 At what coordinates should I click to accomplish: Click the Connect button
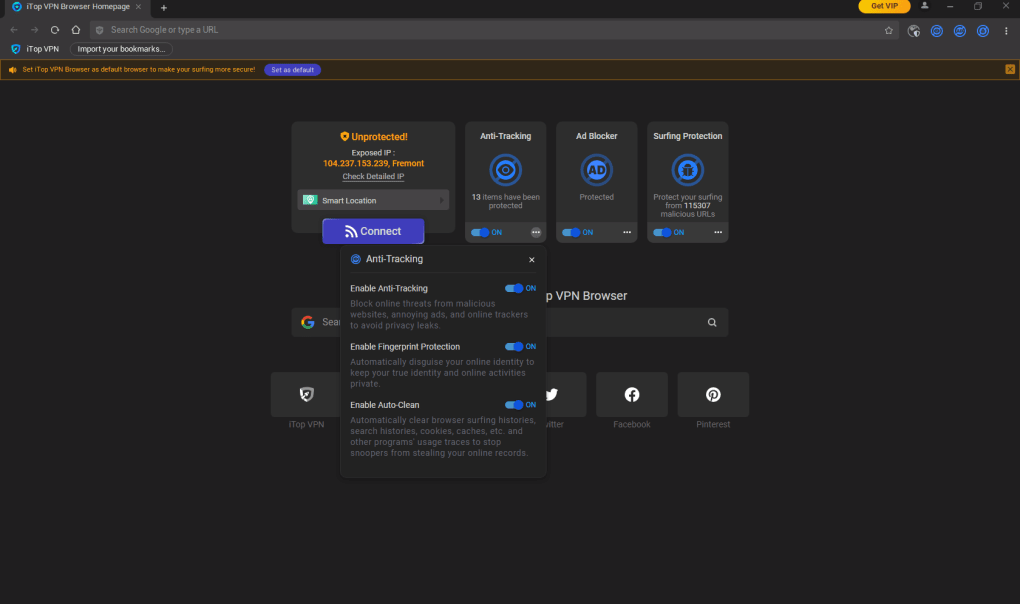point(373,231)
